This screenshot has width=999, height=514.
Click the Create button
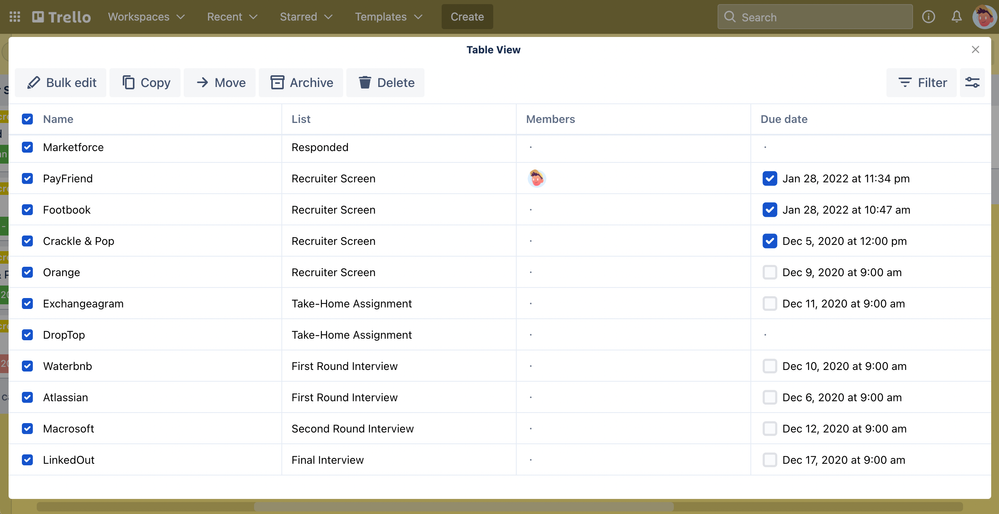tap(467, 17)
